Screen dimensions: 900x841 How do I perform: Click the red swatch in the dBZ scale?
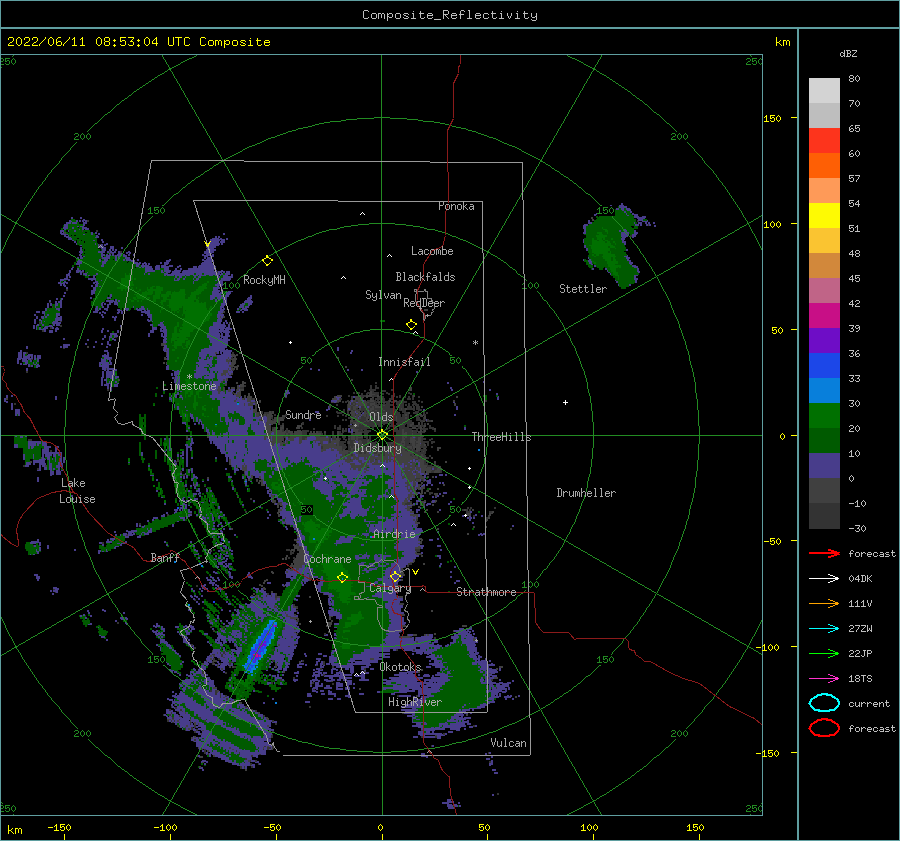coord(824,140)
